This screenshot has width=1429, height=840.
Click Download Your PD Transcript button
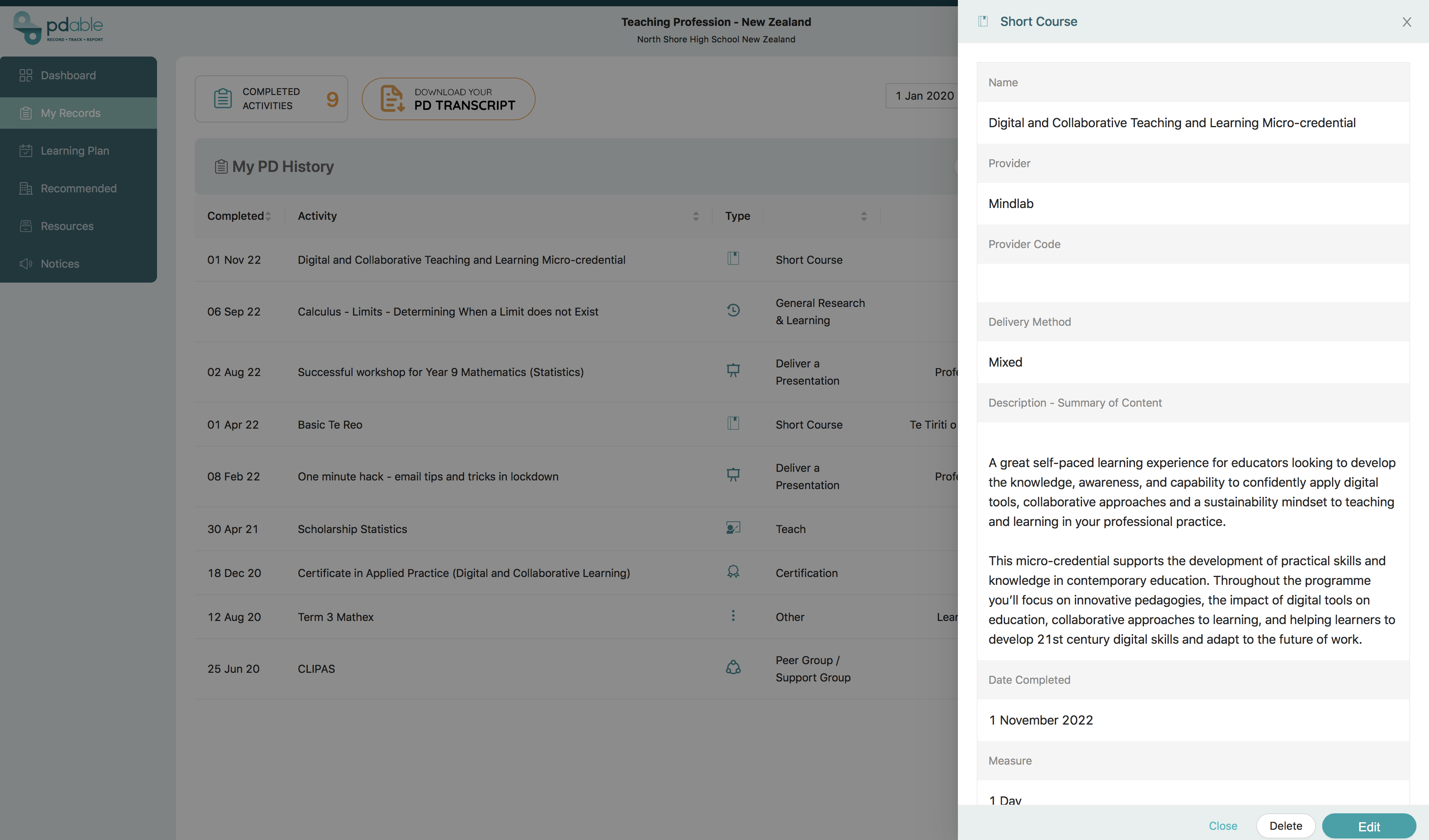(x=449, y=99)
